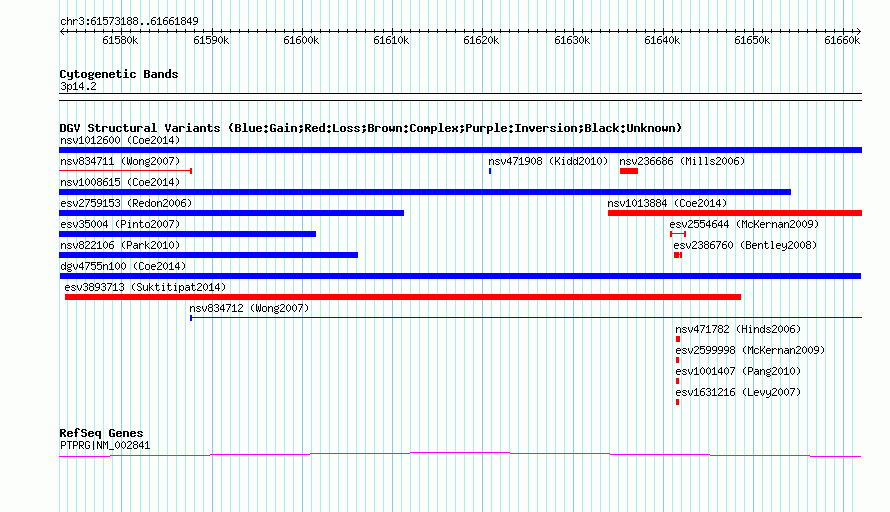Click the small blue nsv471908 marker
The image size is (890, 512).
click(x=490, y=171)
